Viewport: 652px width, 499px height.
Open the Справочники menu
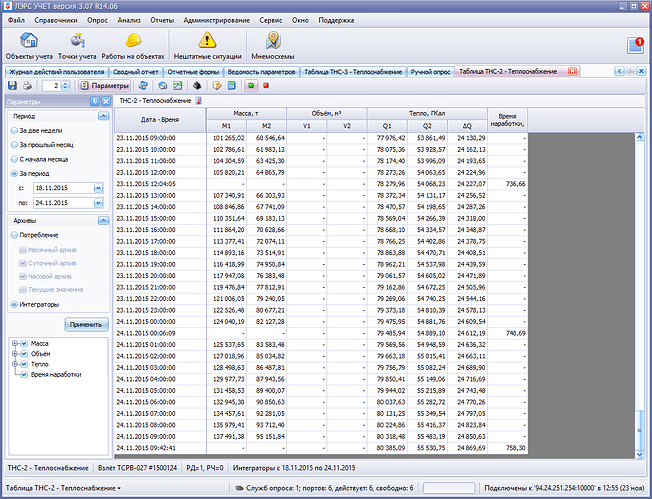(x=56, y=20)
